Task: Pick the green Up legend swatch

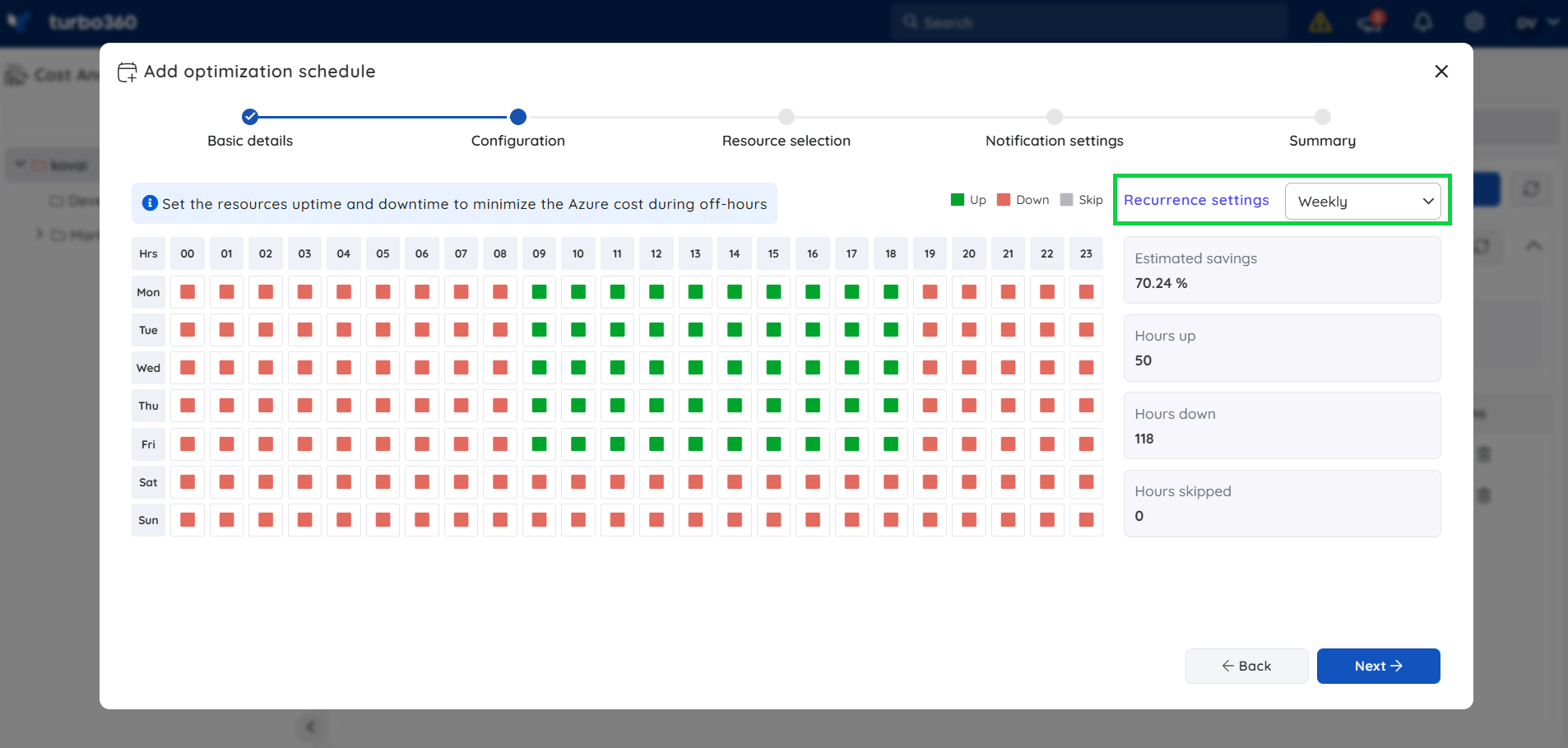Action: (x=958, y=200)
